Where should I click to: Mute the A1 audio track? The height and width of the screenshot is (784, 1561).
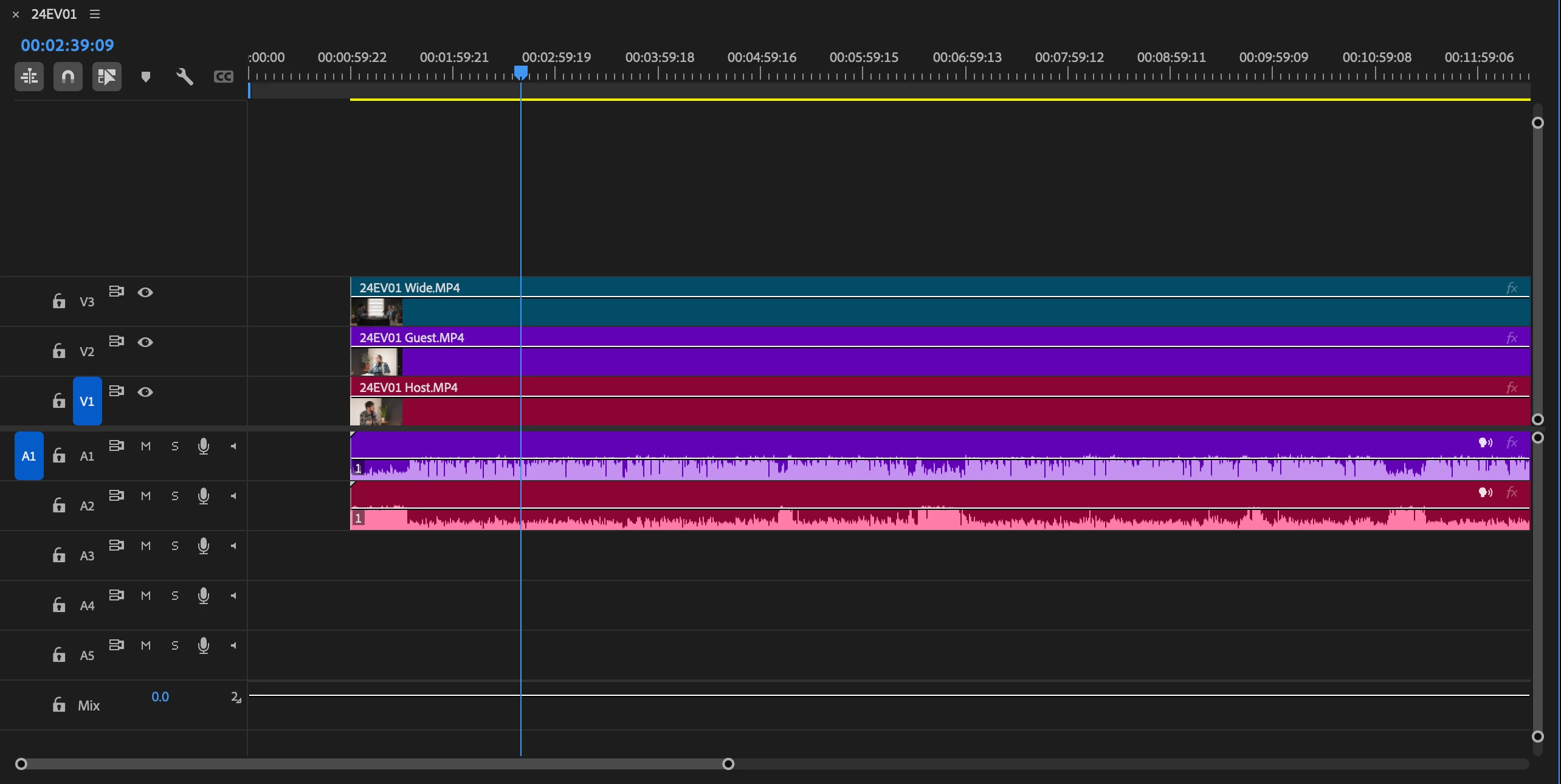click(145, 447)
